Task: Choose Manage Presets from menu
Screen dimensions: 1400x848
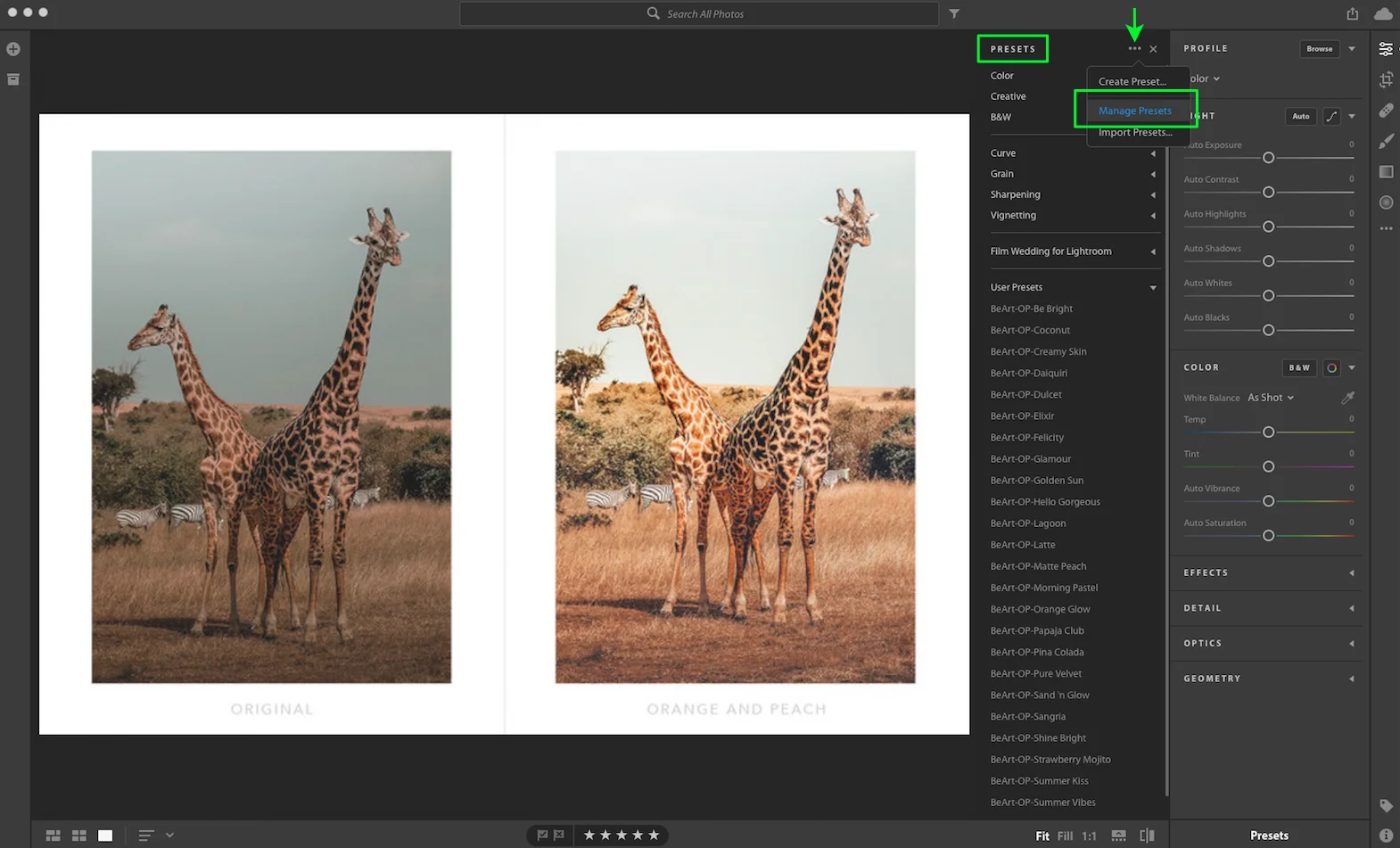Action: click(1135, 111)
